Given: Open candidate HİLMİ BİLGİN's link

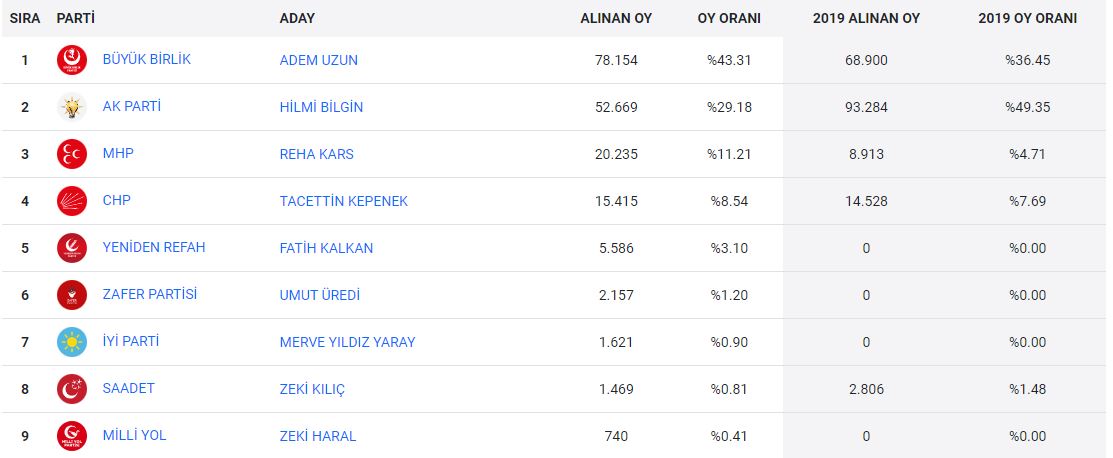Looking at the screenshot, I should tap(321, 107).
